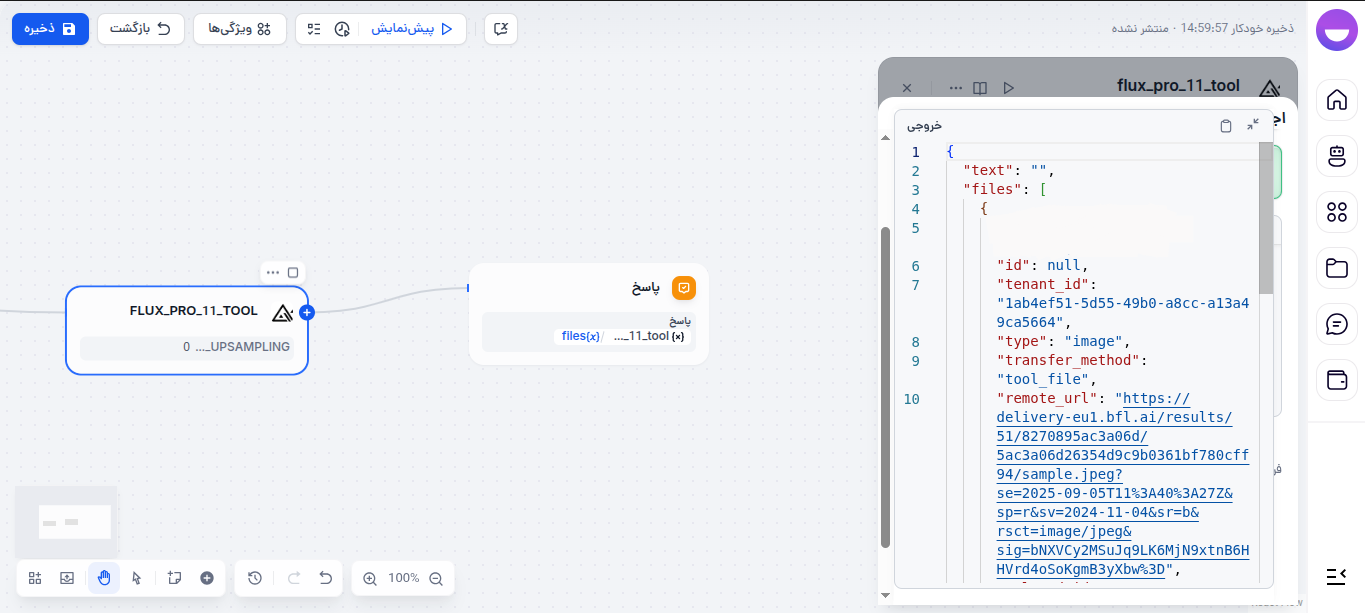Open the ... options in the flux_pro_11_tool panel
This screenshot has width=1365, height=613.
[956, 88]
